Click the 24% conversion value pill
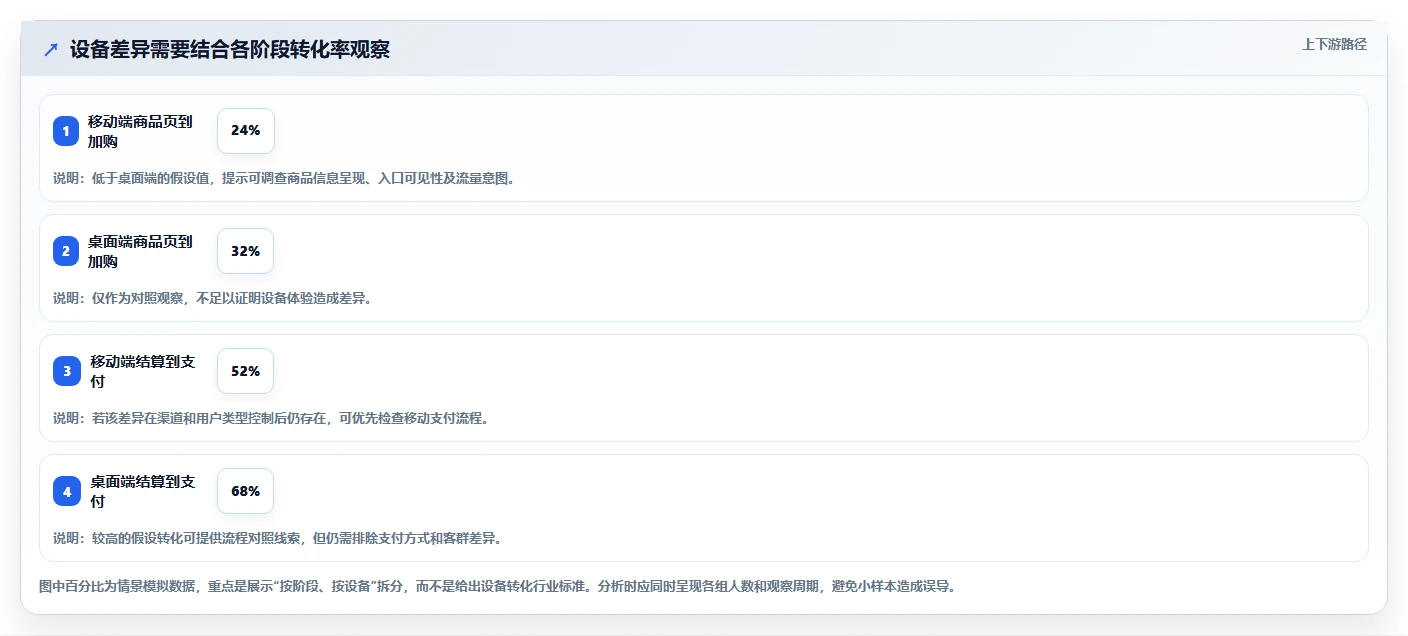 tap(245, 131)
